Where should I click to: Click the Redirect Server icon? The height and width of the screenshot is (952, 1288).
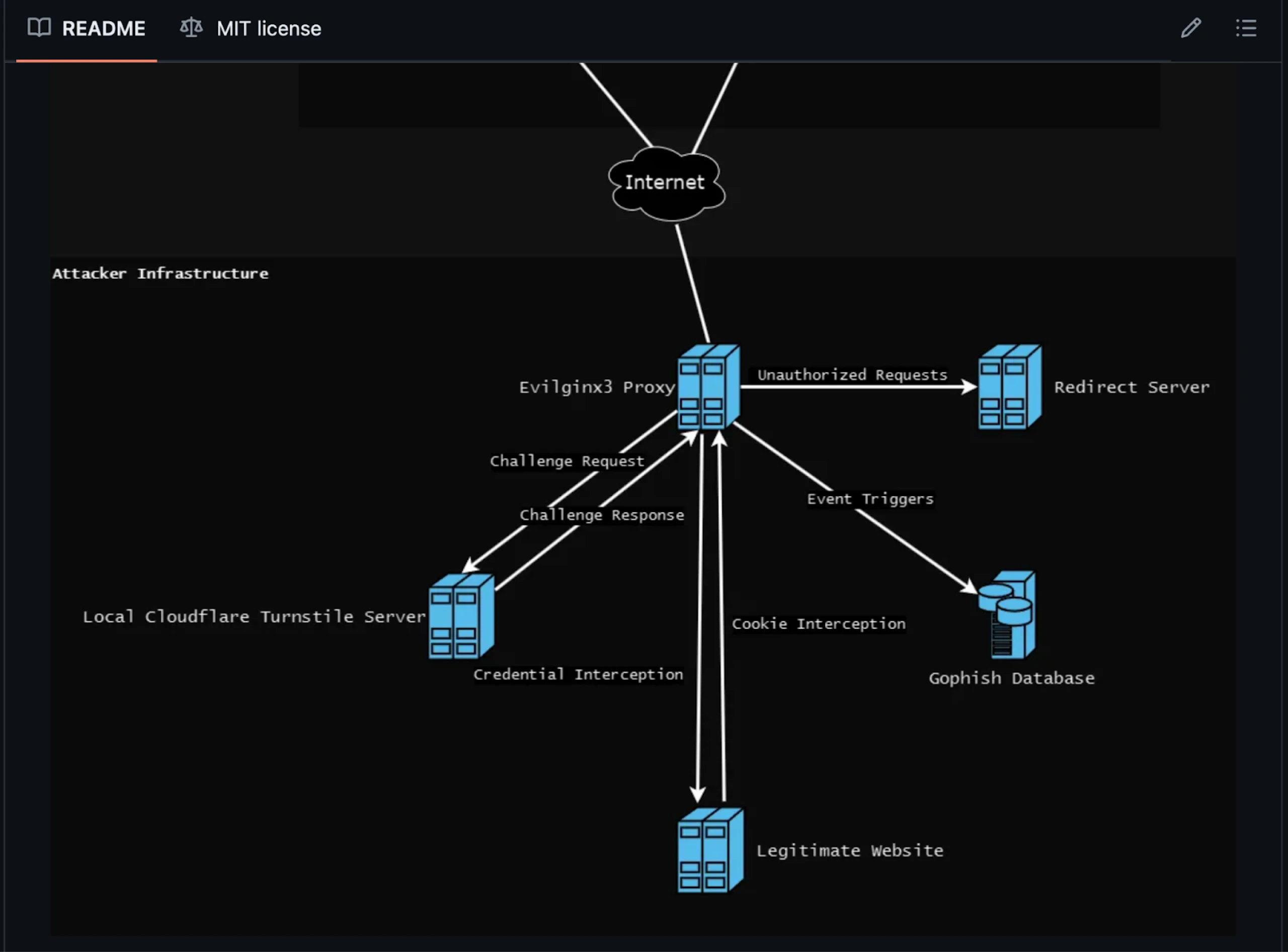click(x=1009, y=386)
